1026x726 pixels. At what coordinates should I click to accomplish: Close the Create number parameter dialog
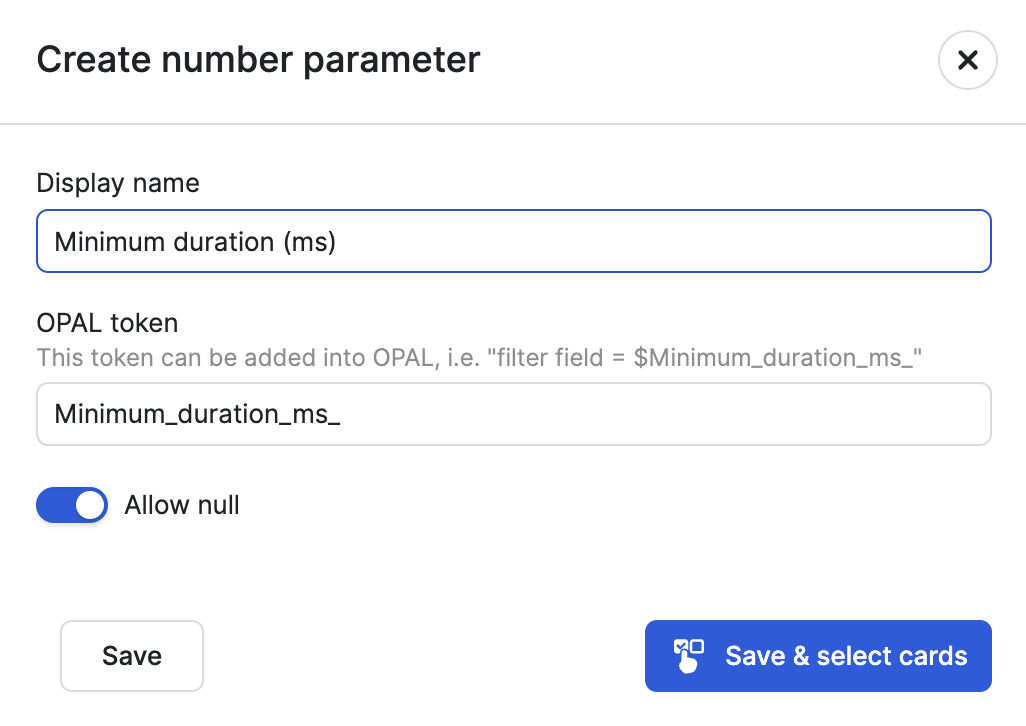(x=967, y=60)
